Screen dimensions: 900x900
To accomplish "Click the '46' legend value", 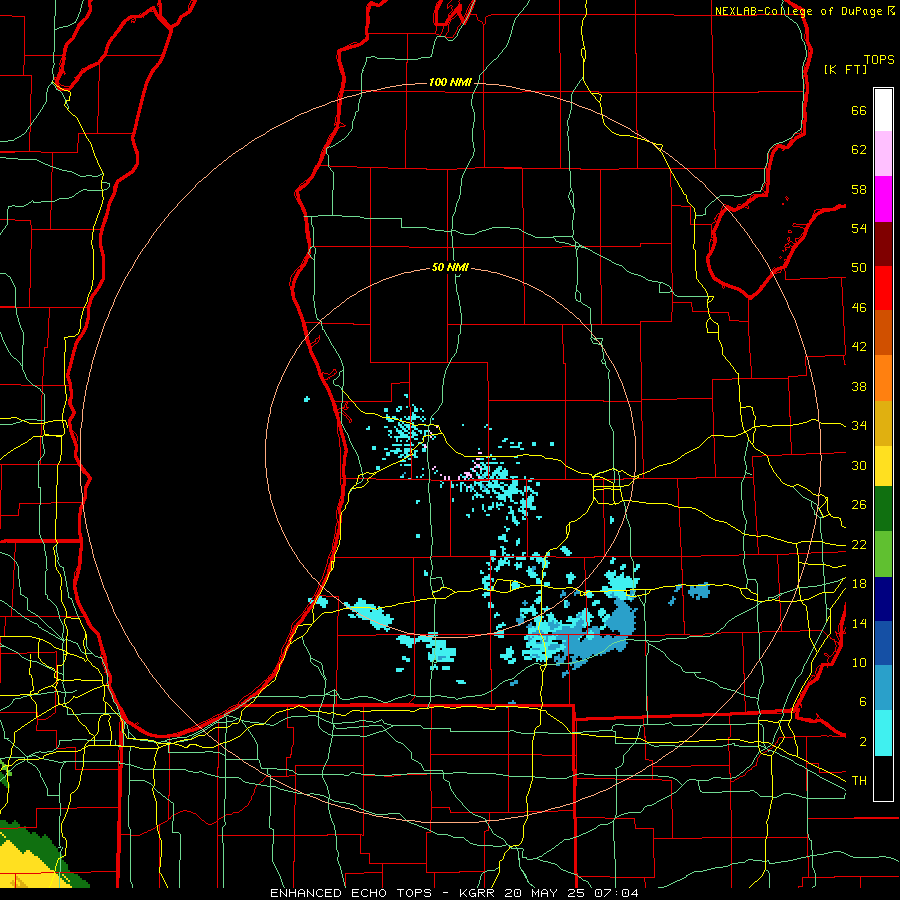I will pos(859,308).
